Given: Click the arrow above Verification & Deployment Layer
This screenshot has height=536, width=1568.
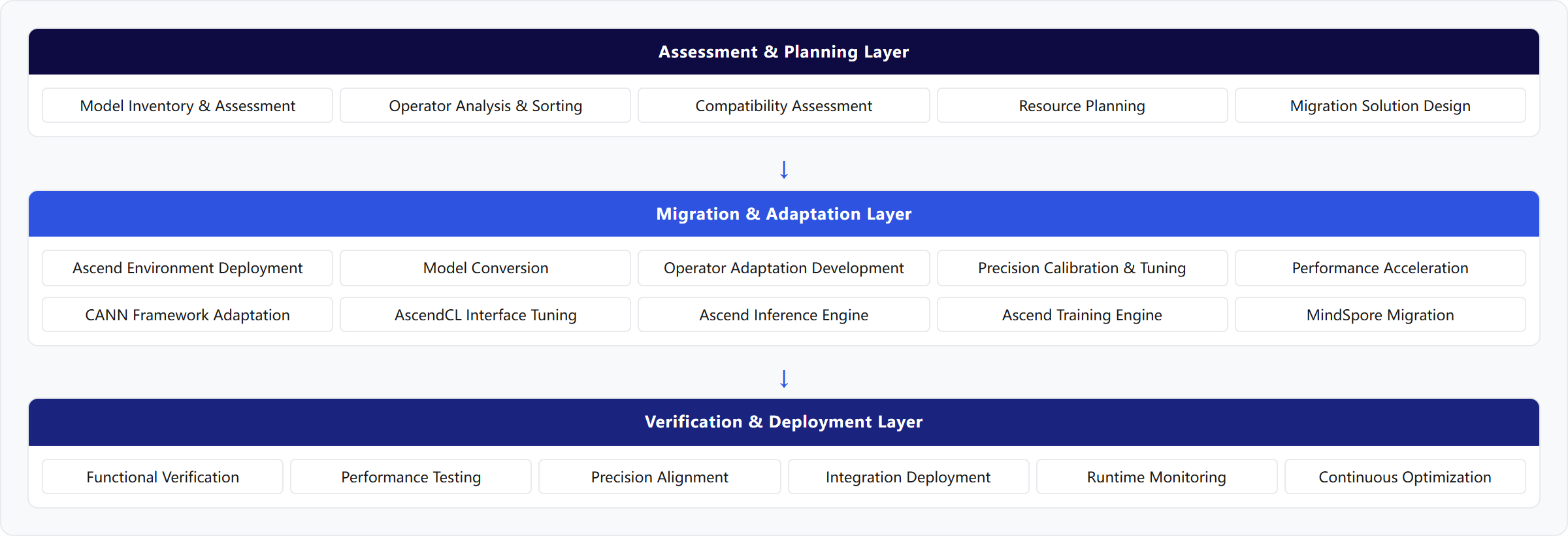Looking at the screenshot, I should pos(784,379).
